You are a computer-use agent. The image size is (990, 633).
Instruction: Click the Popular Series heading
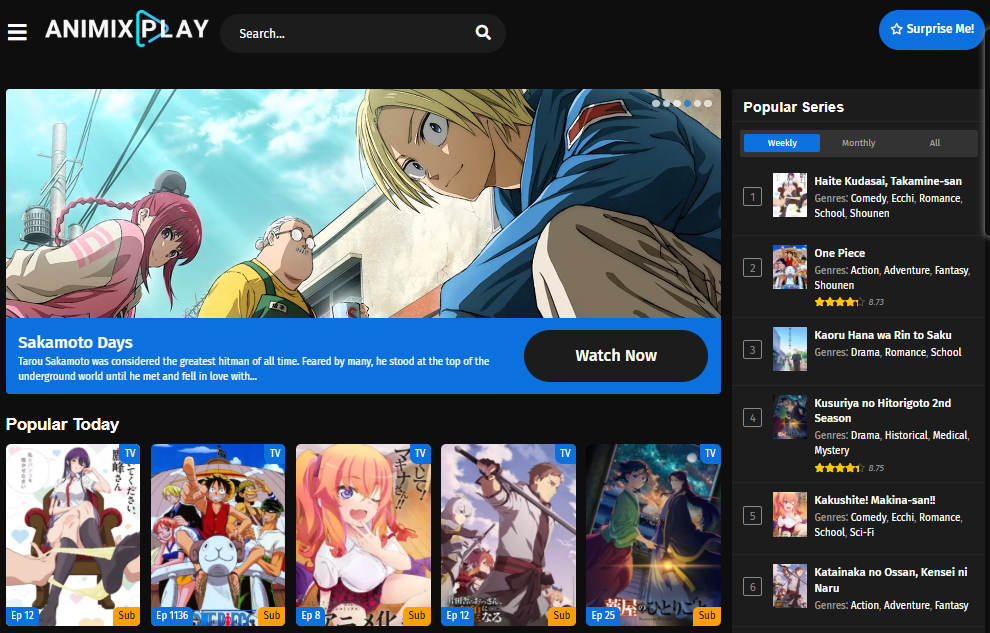793,107
